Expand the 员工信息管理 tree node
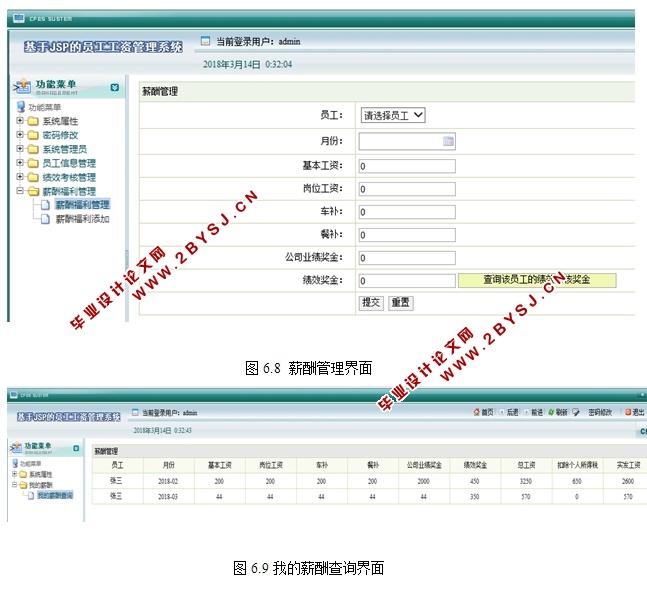Screen dimensions: 647x599 pyautogui.click(x=20, y=163)
